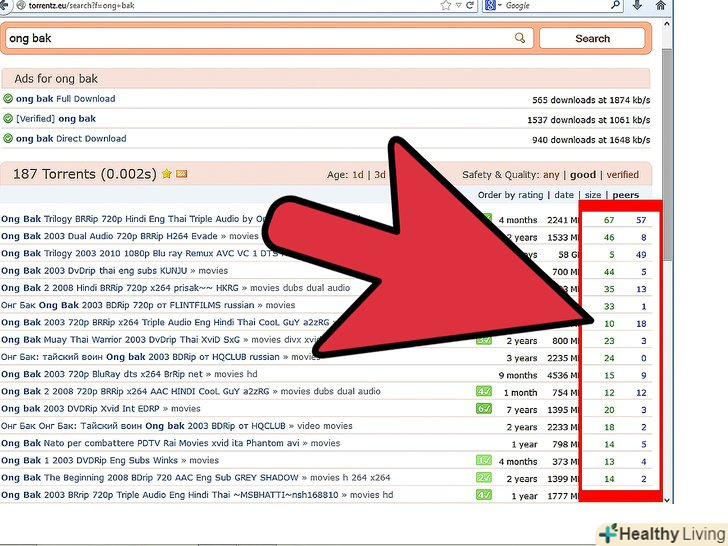Open Ong Bak Trilogy 1080p Blu ray Remux torrent
Image resolution: width=728 pixels, height=546 pixels.
point(139,253)
